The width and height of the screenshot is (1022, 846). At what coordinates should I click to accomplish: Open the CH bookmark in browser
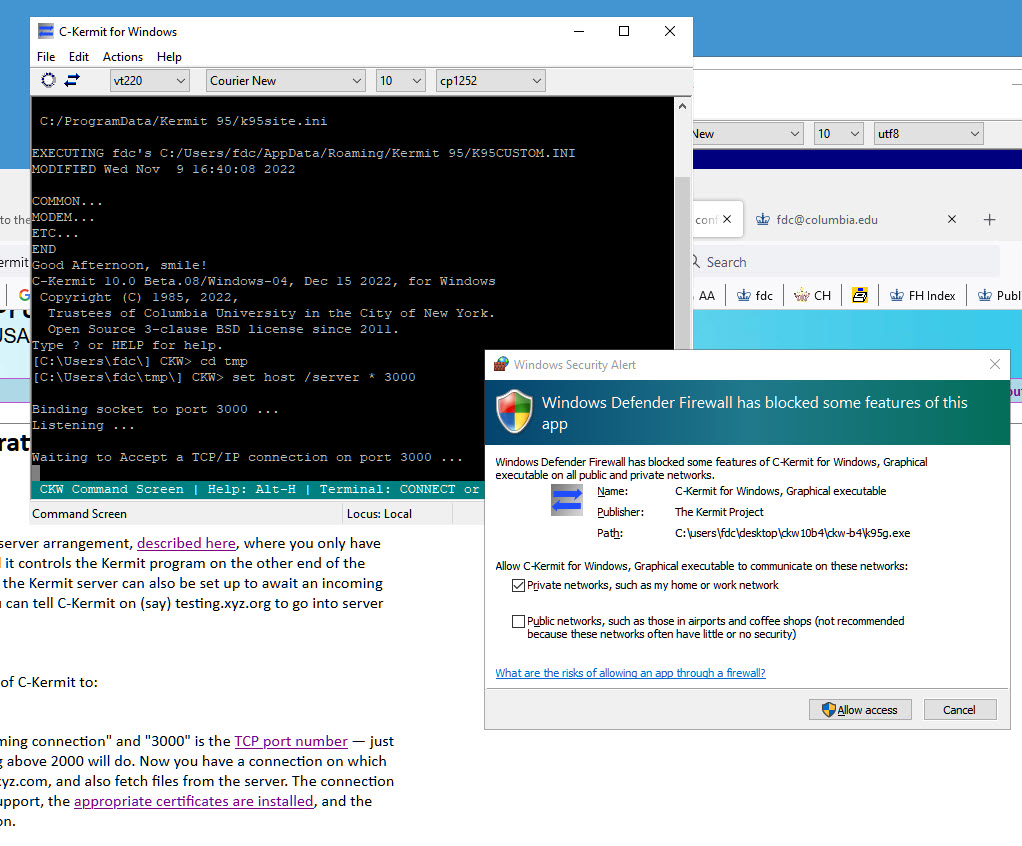tap(812, 295)
